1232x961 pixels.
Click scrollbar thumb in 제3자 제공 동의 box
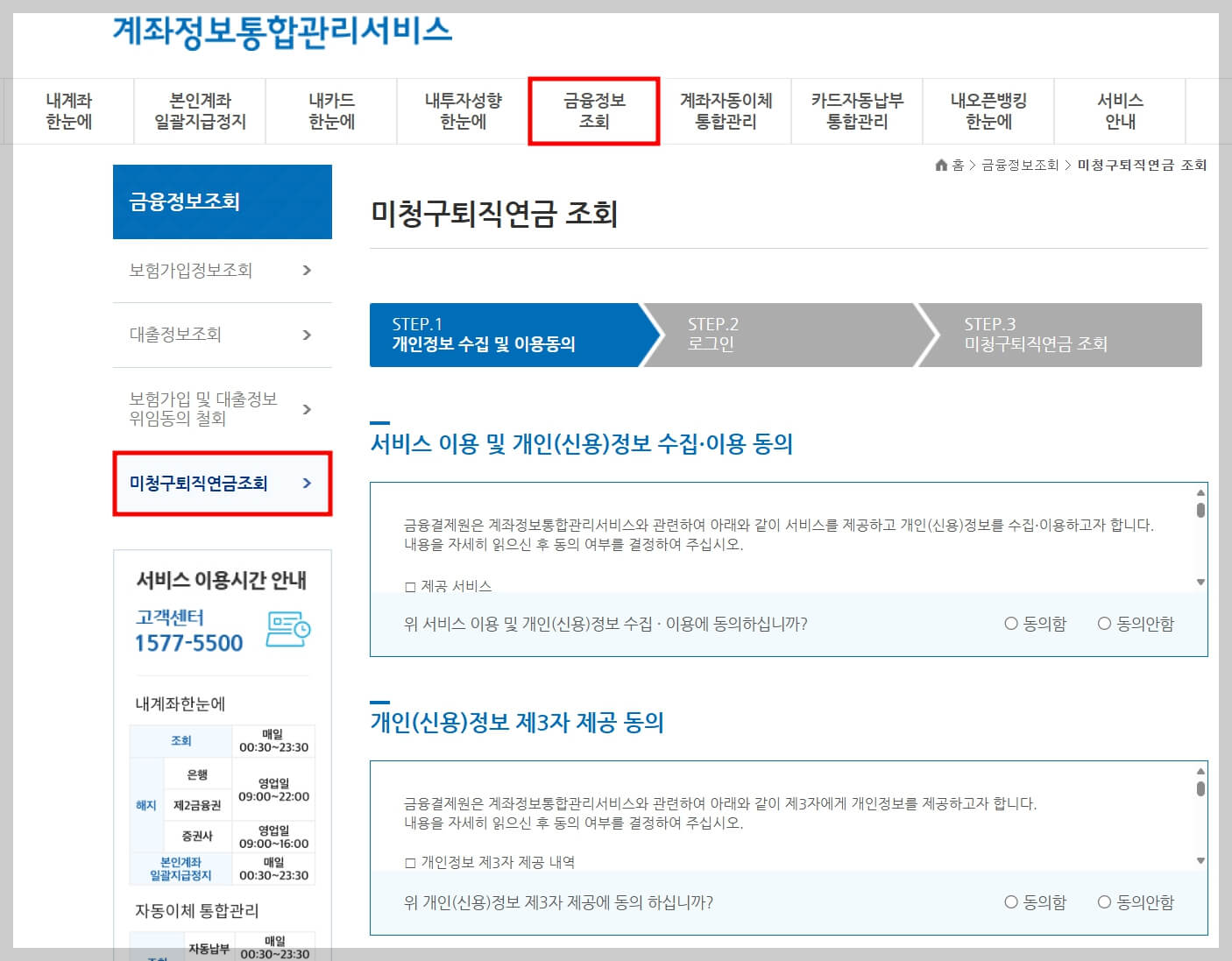point(1200,788)
